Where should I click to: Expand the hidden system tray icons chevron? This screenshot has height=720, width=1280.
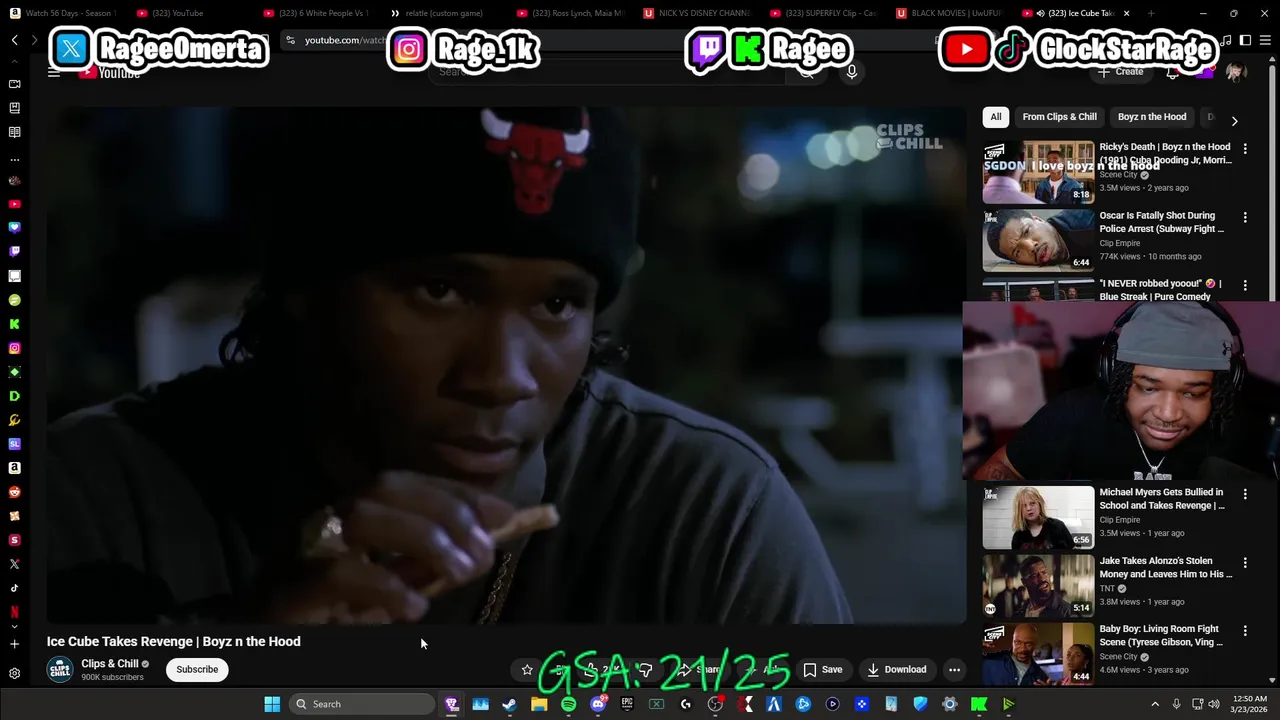pyautogui.click(x=1155, y=704)
